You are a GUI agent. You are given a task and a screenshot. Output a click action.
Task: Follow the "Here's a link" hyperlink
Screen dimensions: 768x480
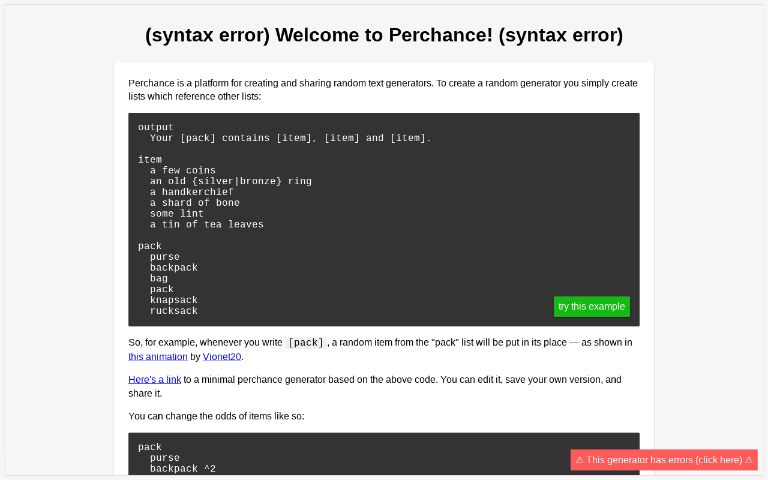[154, 380]
